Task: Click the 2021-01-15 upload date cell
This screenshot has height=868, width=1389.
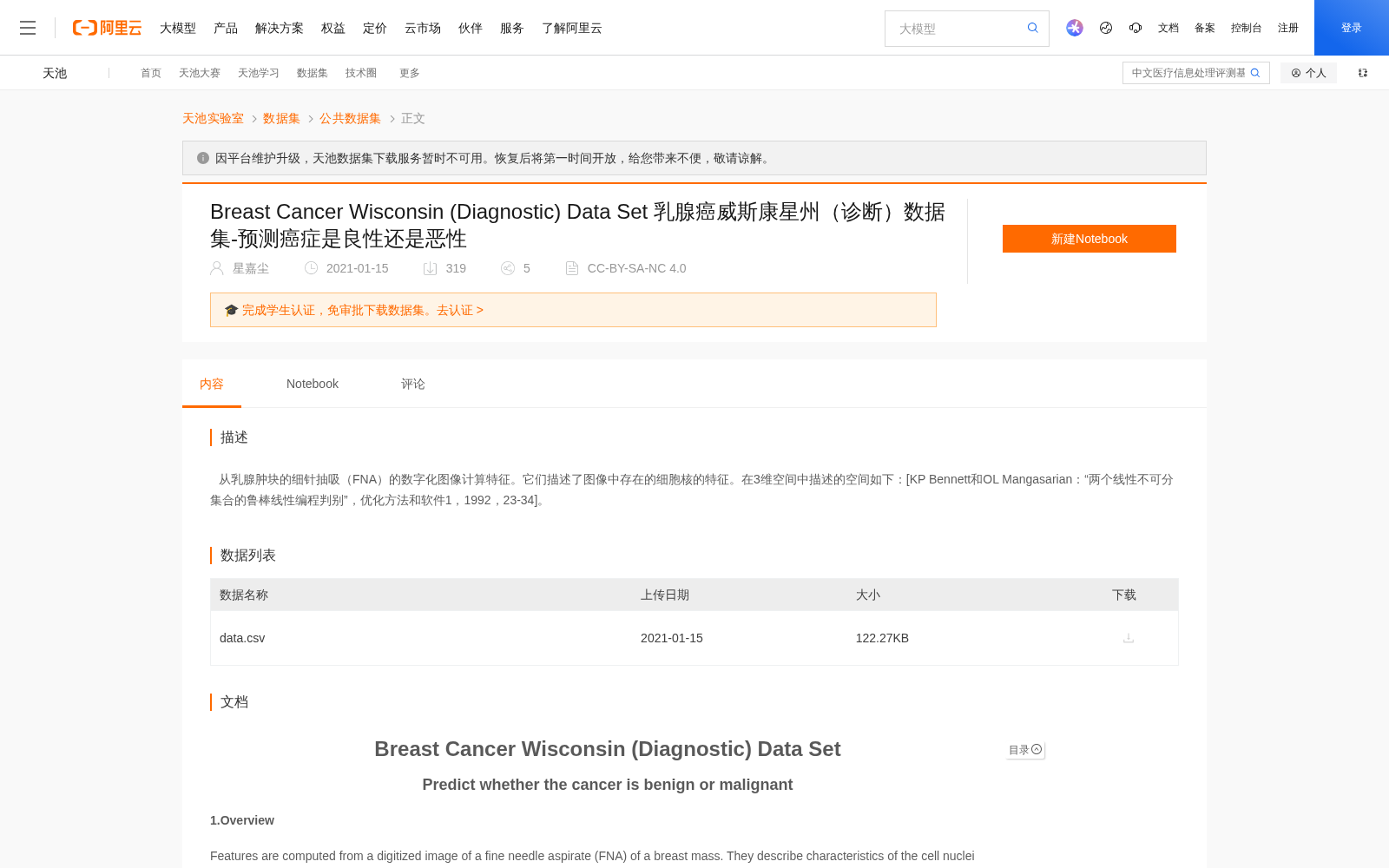Action: [672, 638]
